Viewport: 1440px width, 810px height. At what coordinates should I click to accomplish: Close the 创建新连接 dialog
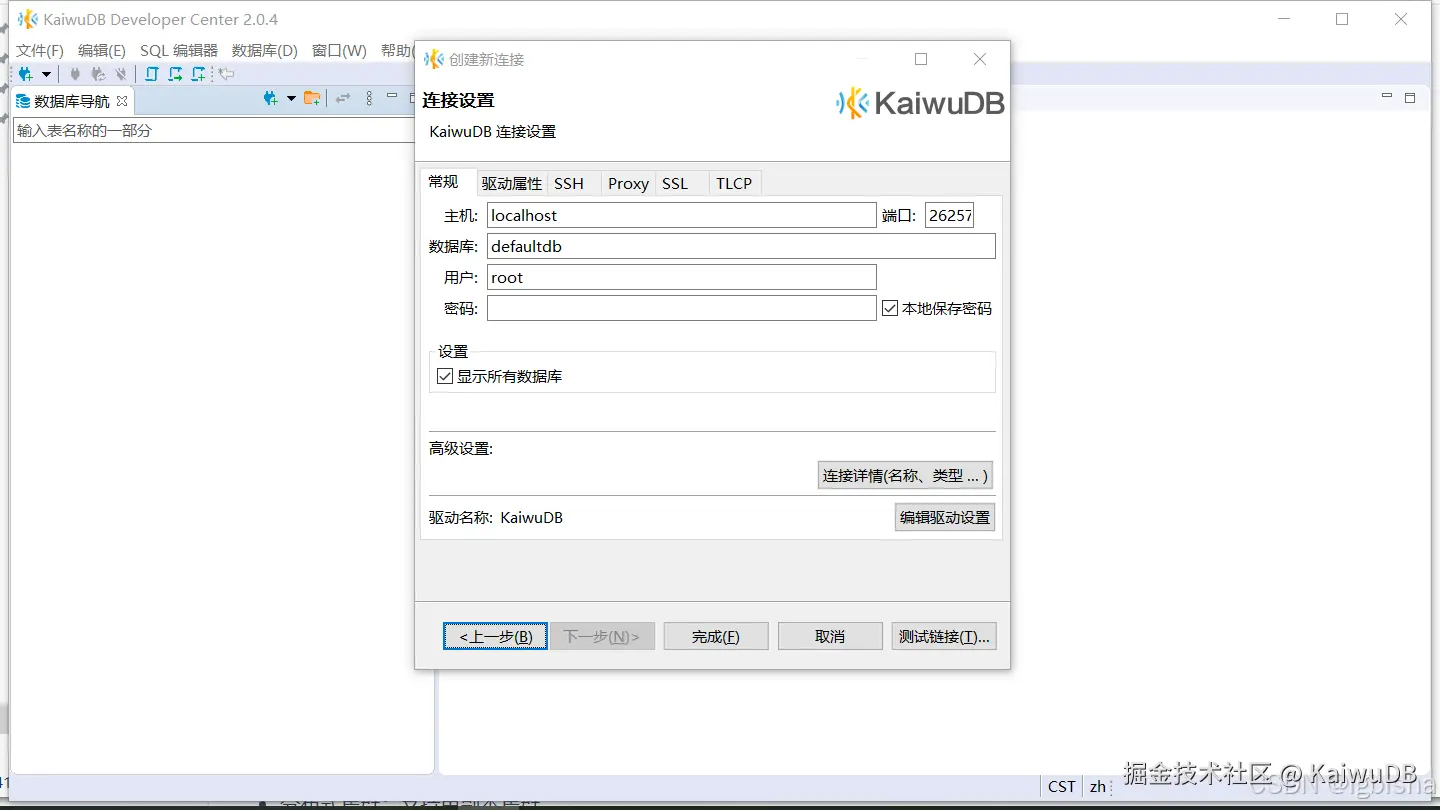tap(980, 59)
